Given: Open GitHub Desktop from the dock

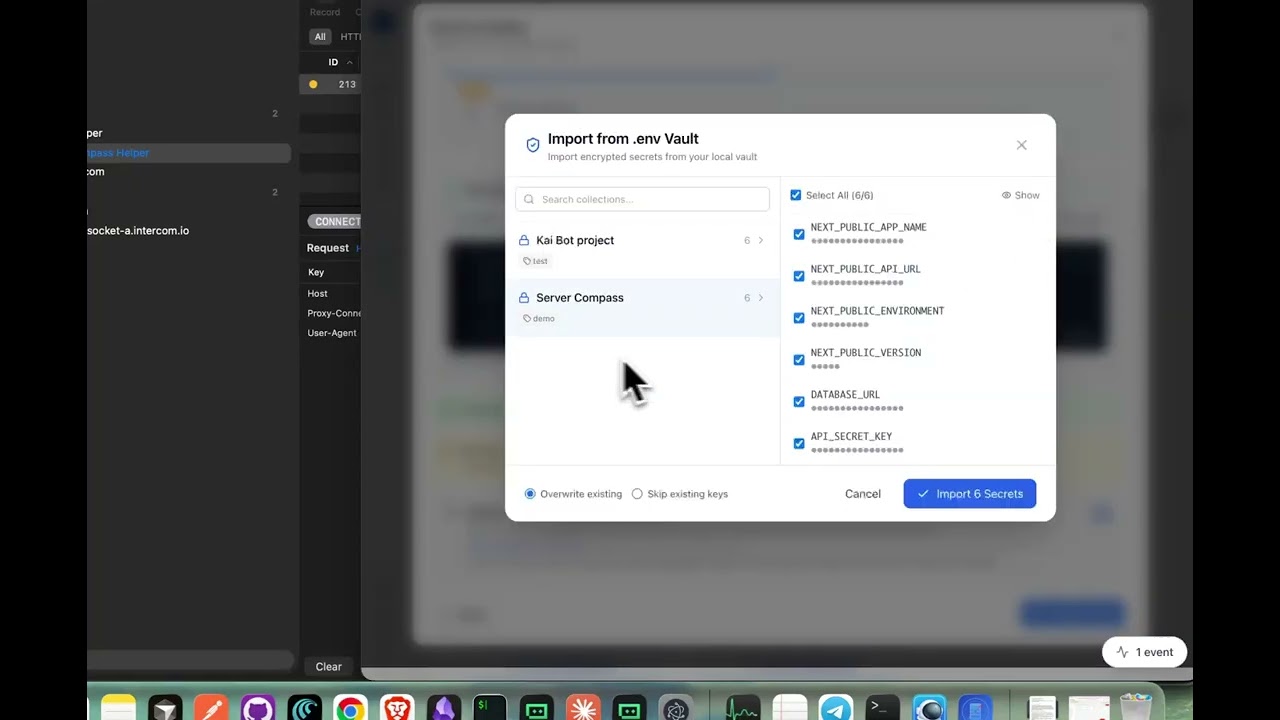Looking at the screenshot, I should pos(258,708).
